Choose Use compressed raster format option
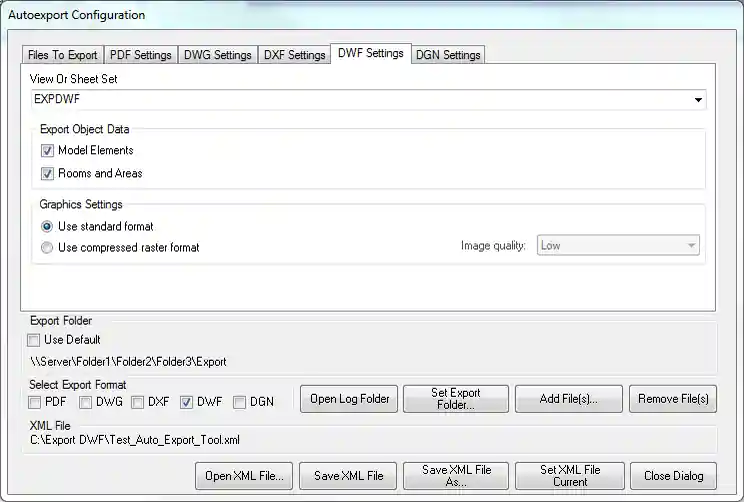The image size is (744, 502). click(47, 247)
